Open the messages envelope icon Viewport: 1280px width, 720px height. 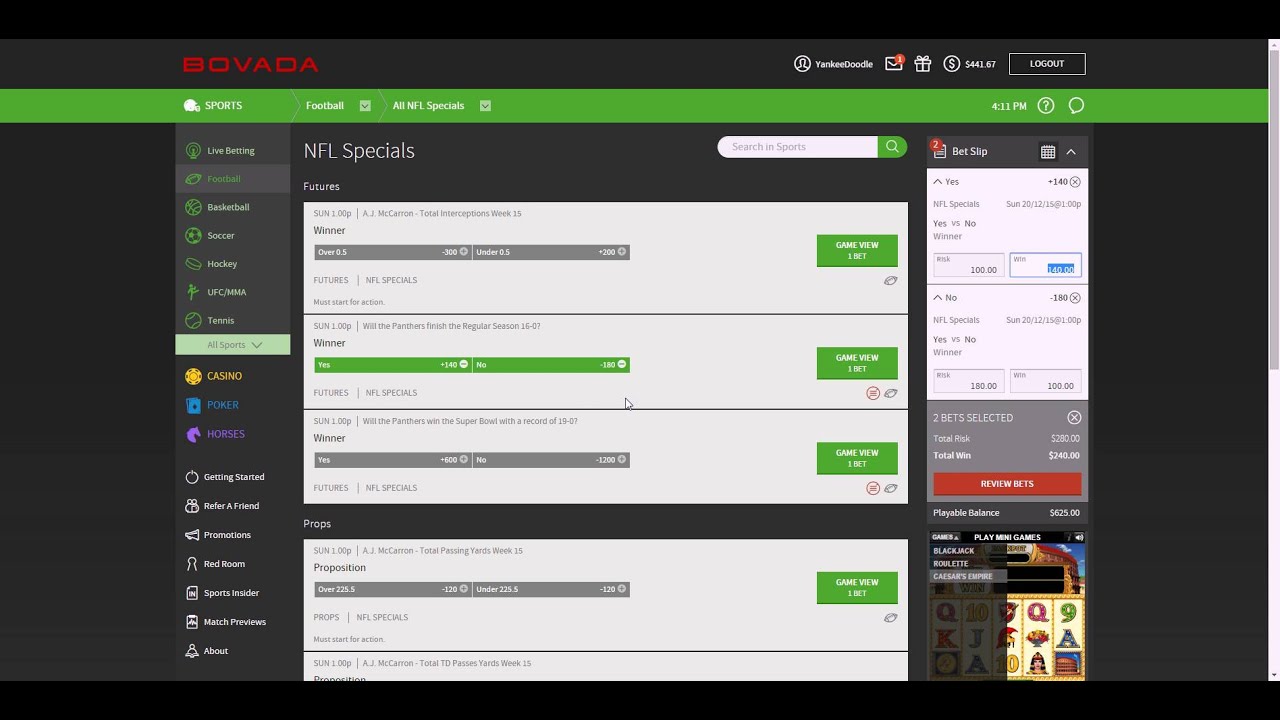point(894,64)
